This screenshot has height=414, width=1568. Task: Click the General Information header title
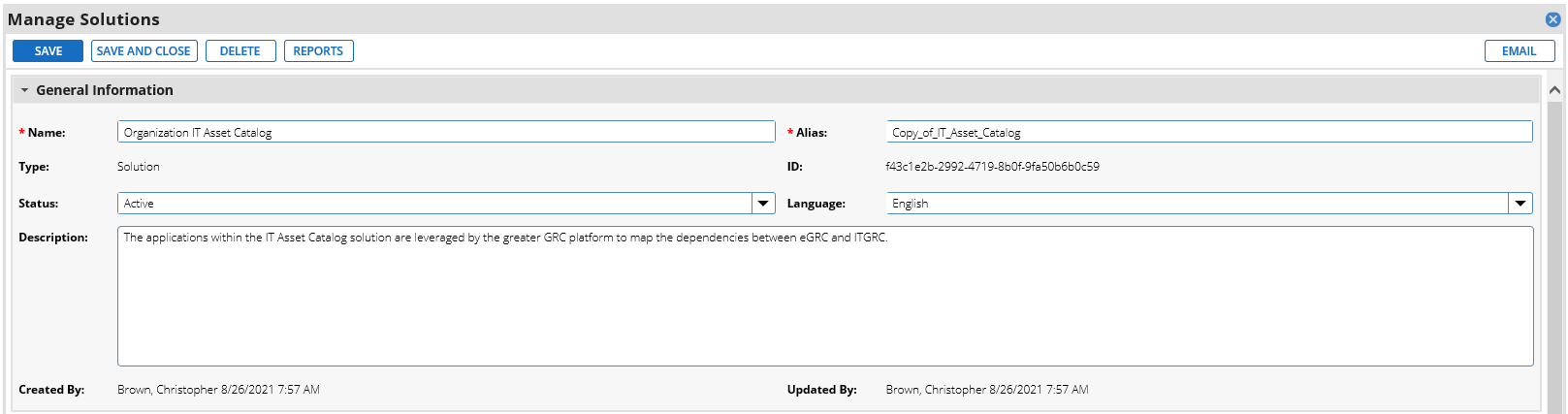105,90
